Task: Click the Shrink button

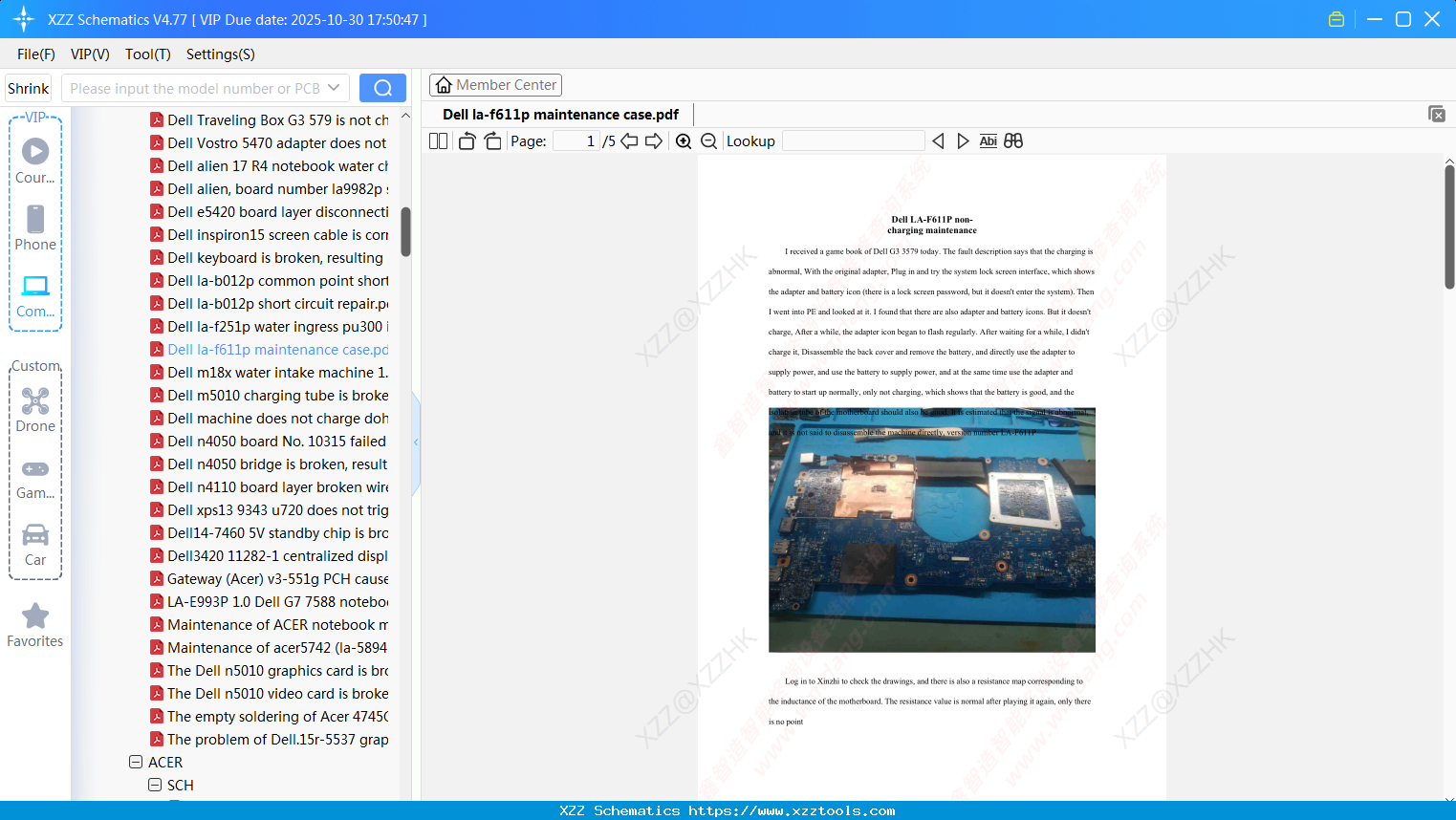Action: (28, 88)
